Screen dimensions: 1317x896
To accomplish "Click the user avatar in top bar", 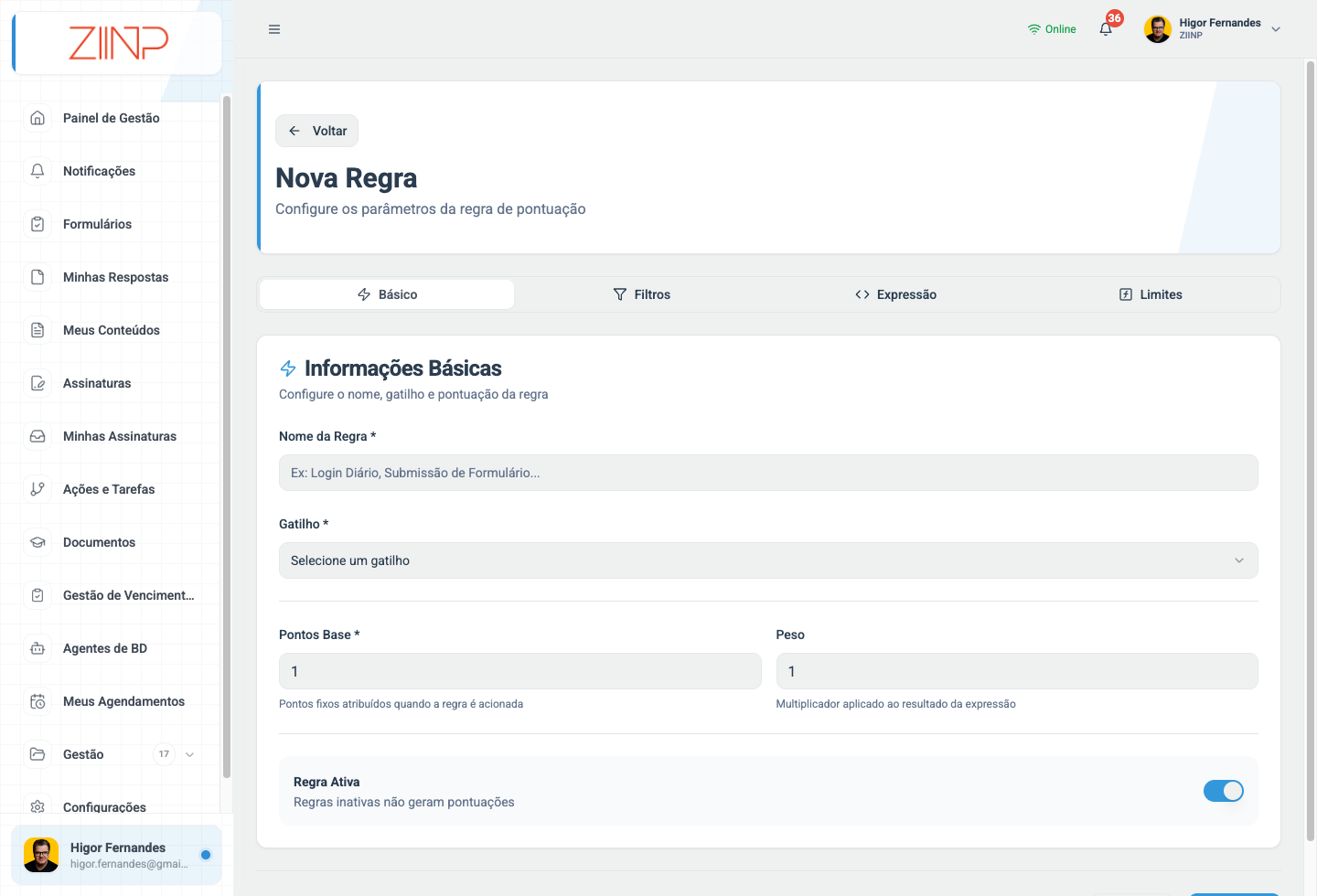I will coord(1158,29).
